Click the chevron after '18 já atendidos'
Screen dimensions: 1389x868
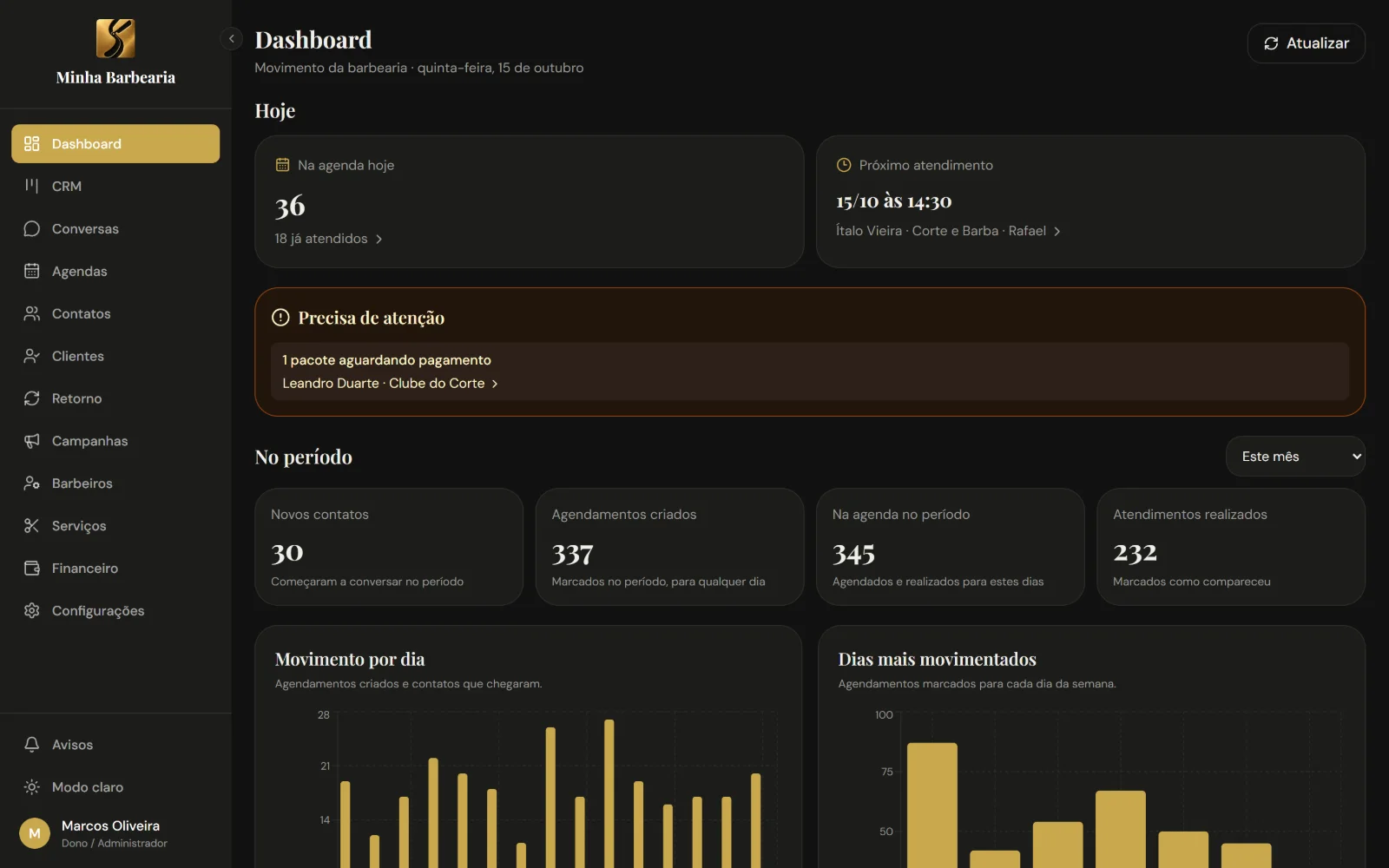point(379,239)
